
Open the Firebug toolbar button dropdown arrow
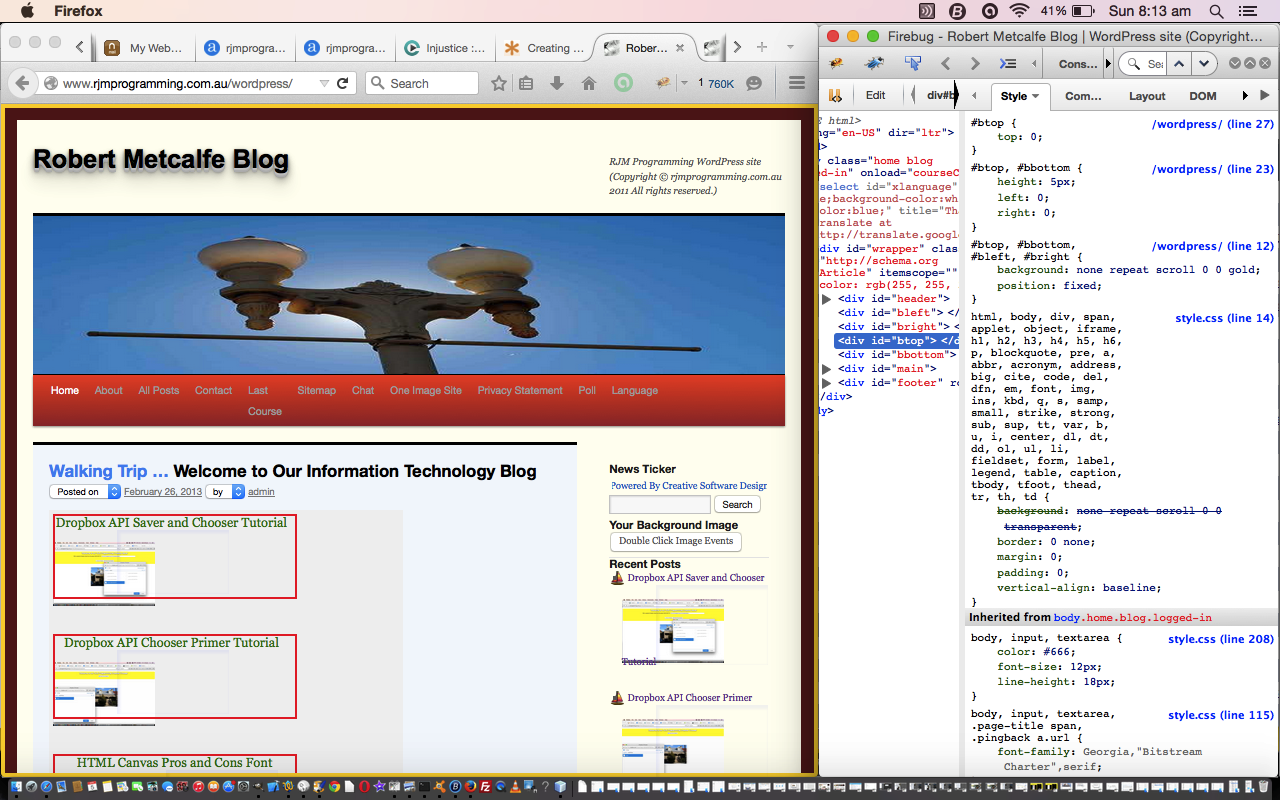684,83
